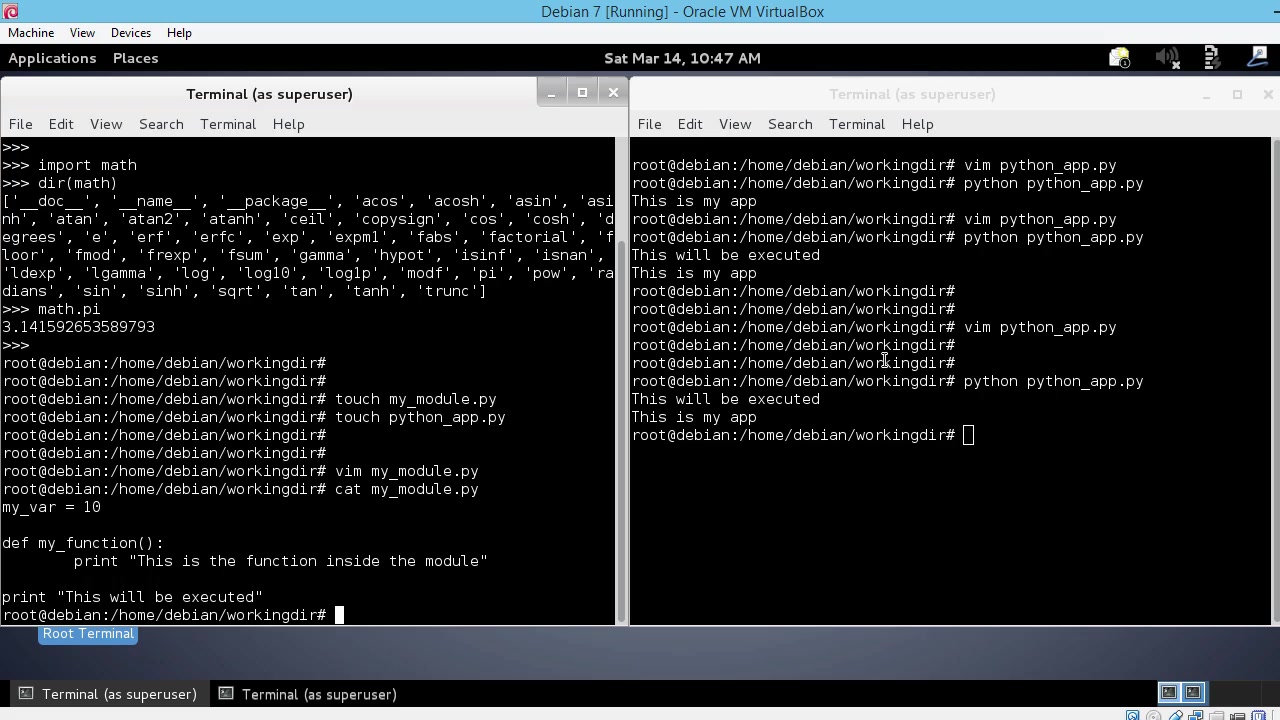Click the left Terminal vertical scrollbar
1280x720 pixels.
pyautogui.click(x=621, y=430)
